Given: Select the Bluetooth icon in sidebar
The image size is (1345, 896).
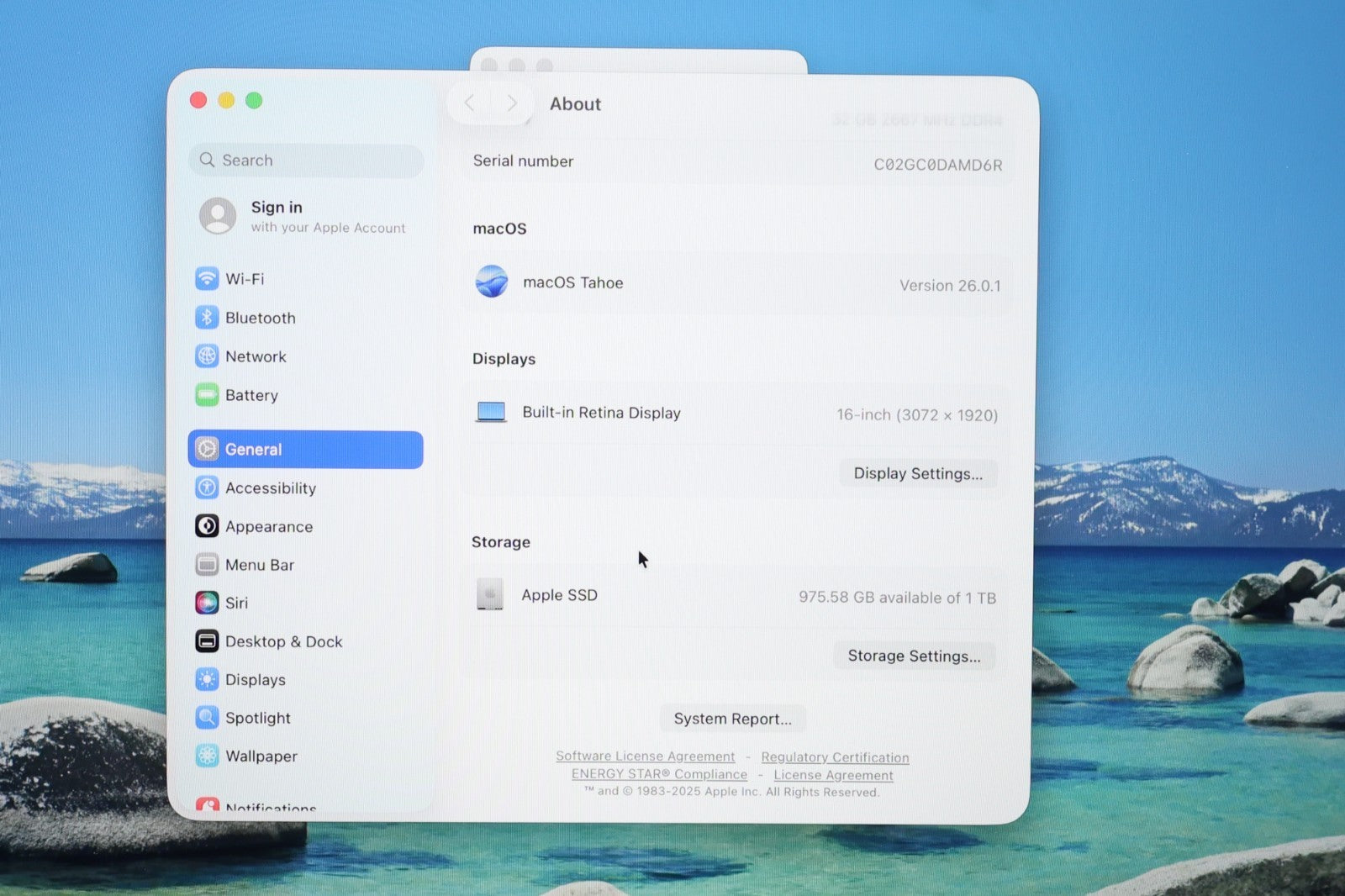Looking at the screenshot, I should click(x=207, y=317).
